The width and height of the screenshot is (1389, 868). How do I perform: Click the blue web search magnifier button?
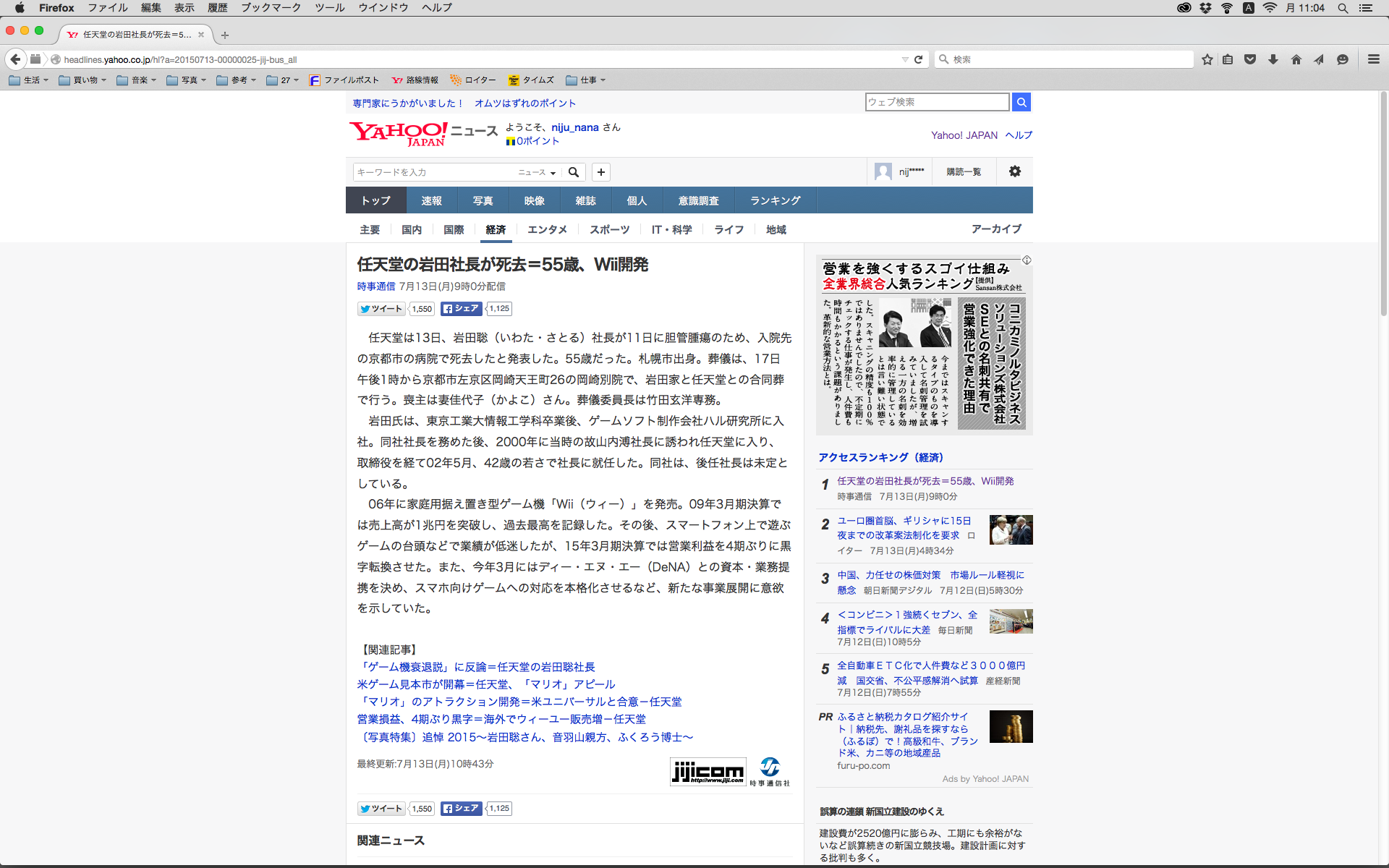pos(1021,102)
